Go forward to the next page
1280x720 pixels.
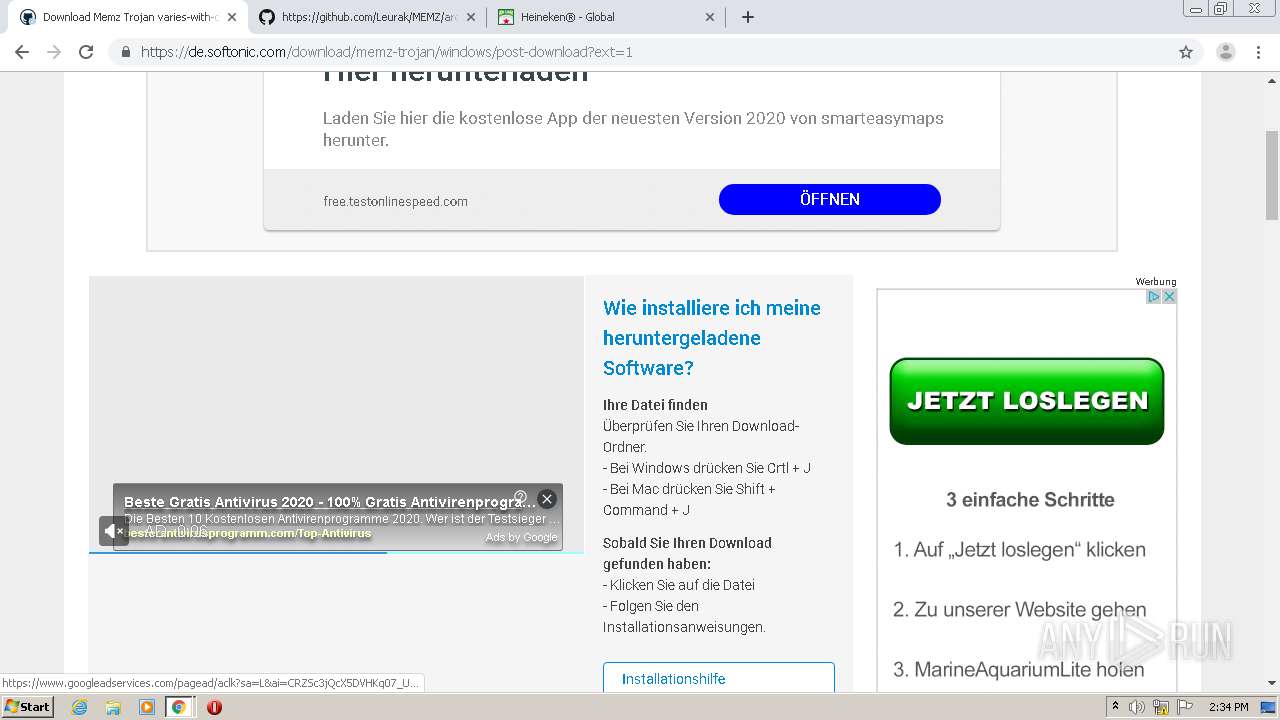(x=54, y=52)
